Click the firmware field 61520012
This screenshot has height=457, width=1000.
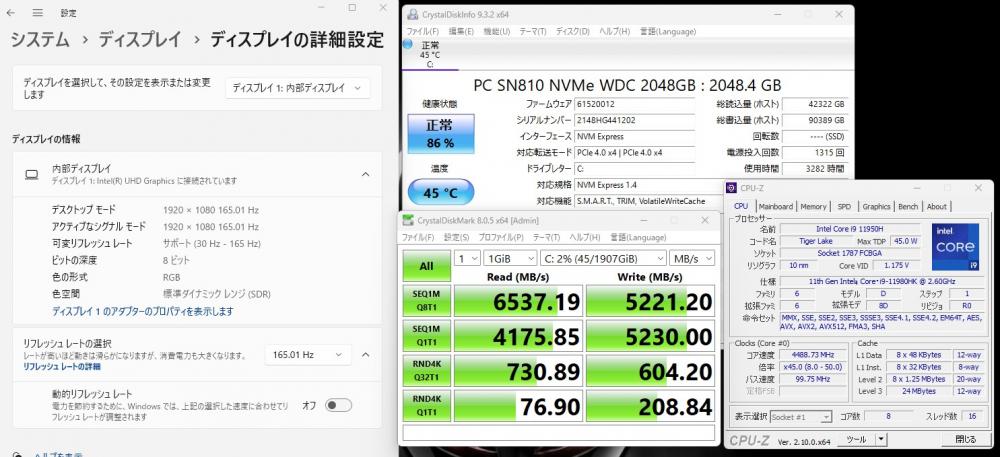[634, 103]
